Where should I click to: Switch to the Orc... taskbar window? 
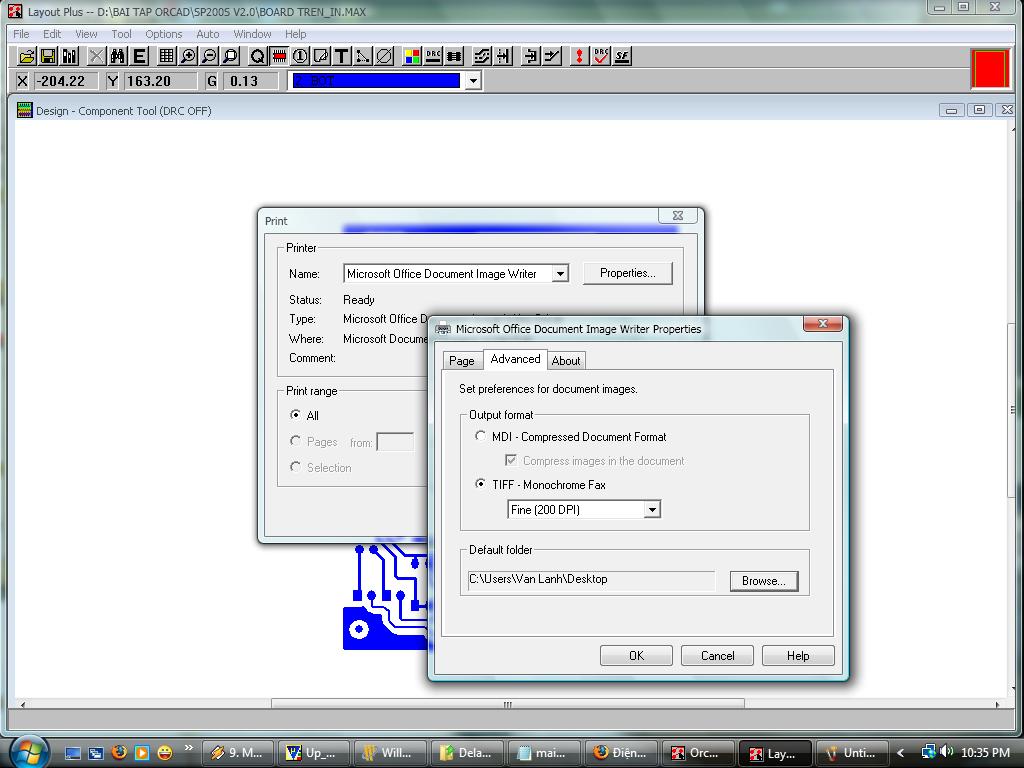697,752
